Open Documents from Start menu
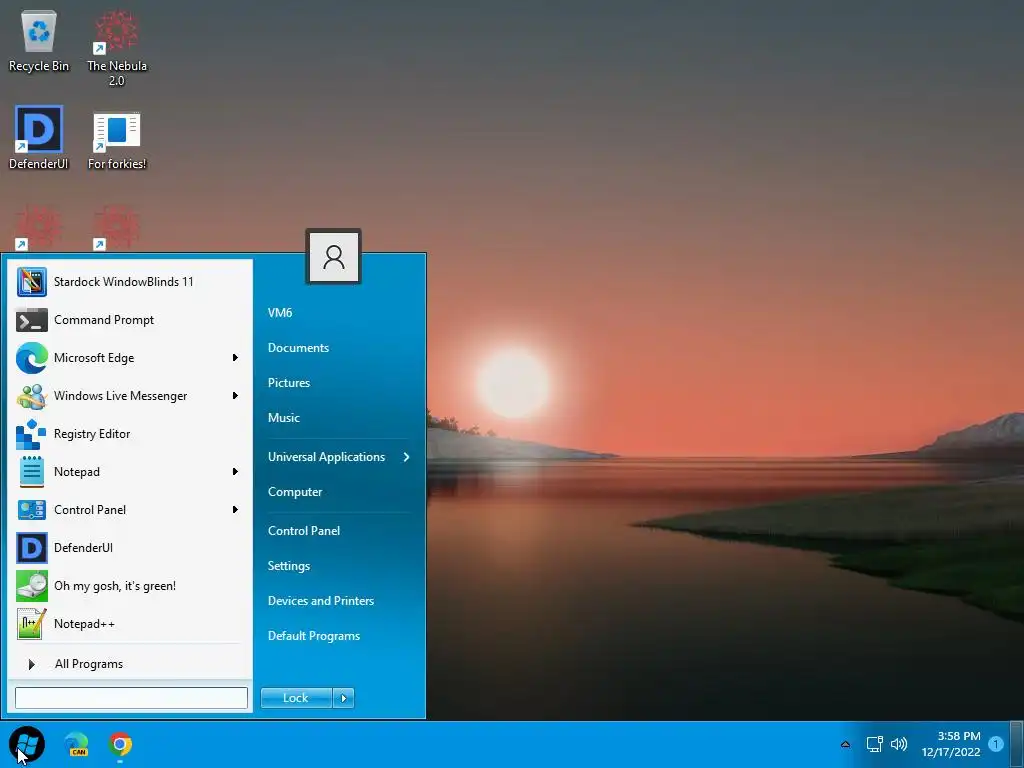This screenshot has width=1024, height=768. [x=298, y=348]
